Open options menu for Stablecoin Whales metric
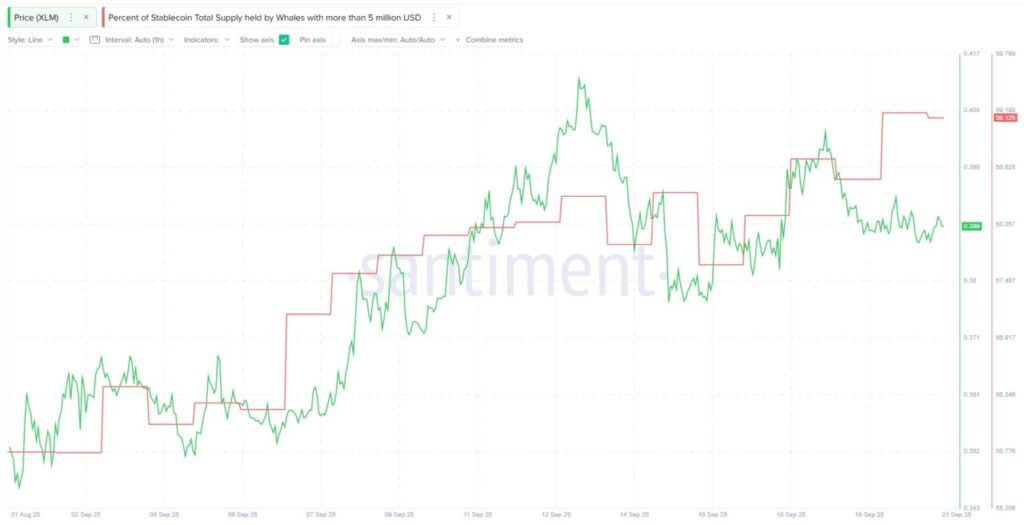The height and width of the screenshot is (525, 1024). (x=433, y=17)
